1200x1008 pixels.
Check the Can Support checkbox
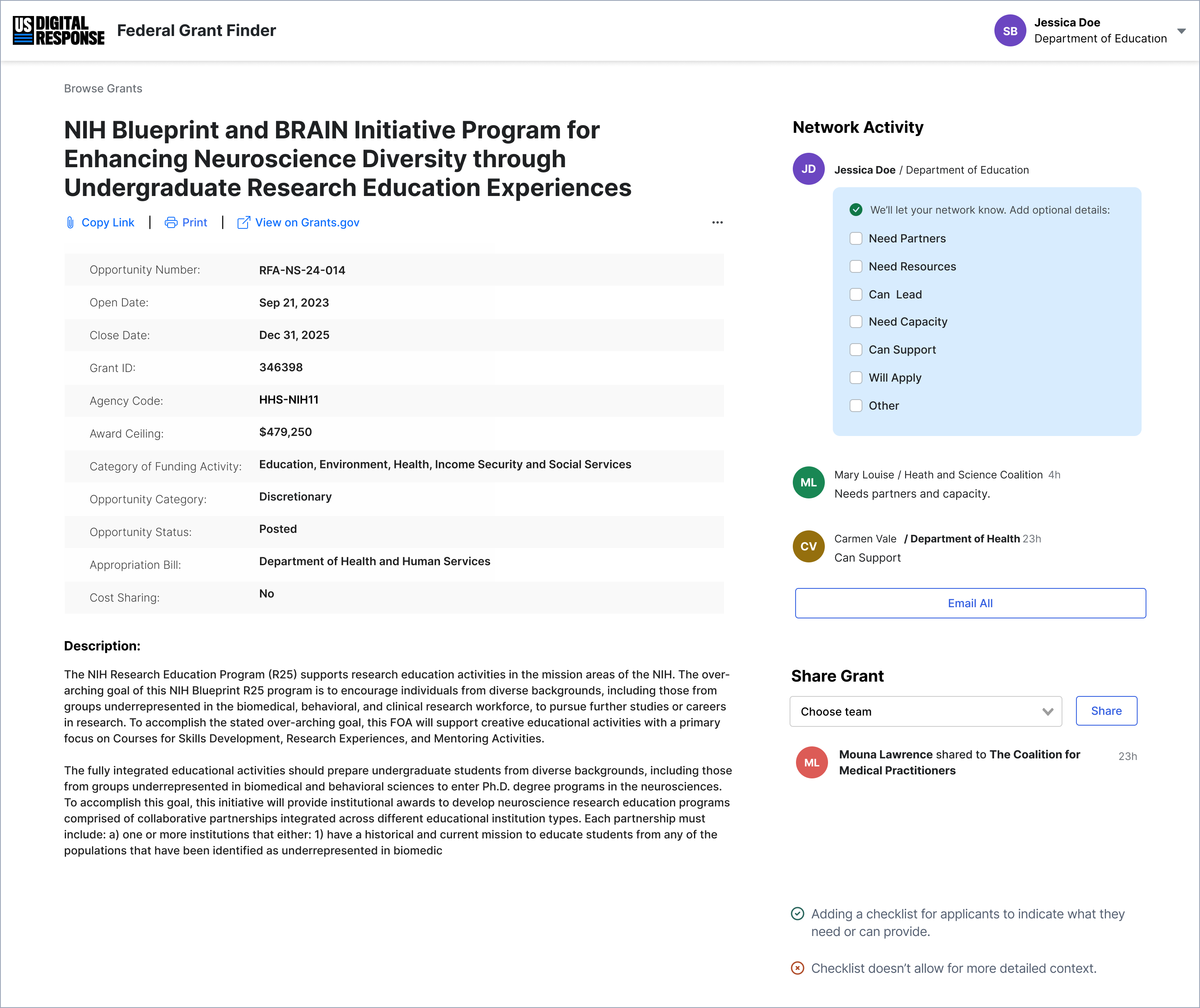pos(856,350)
